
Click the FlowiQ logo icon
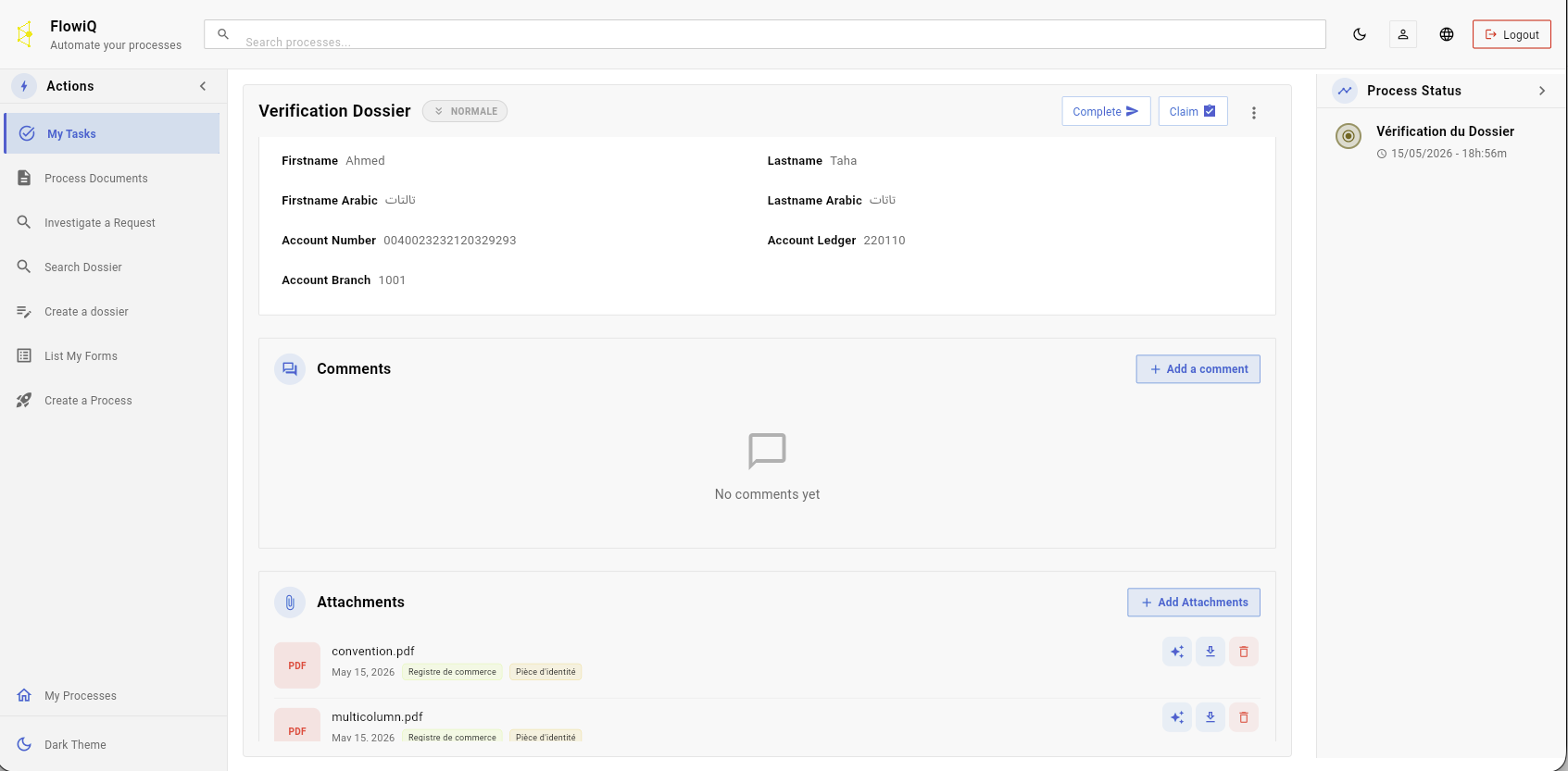[x=25, y=34]
